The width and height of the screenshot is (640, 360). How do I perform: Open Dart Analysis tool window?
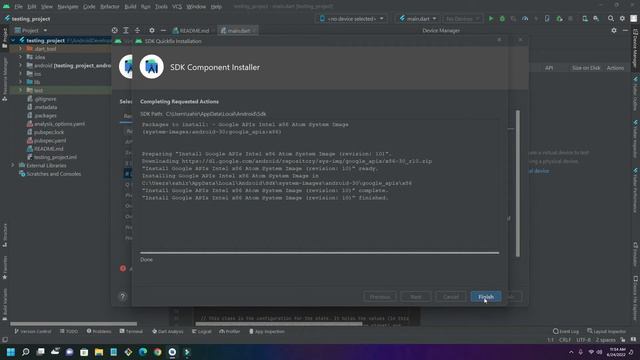(168, 331)
